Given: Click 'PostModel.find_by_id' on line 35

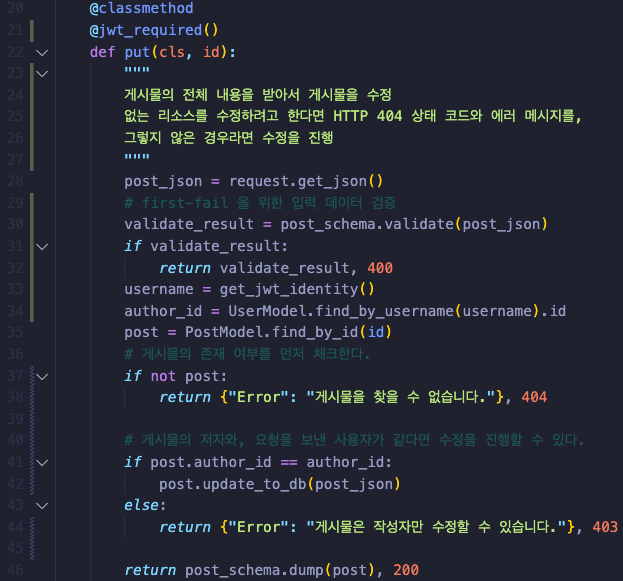Looking at the screenshot, I should 271,332.
